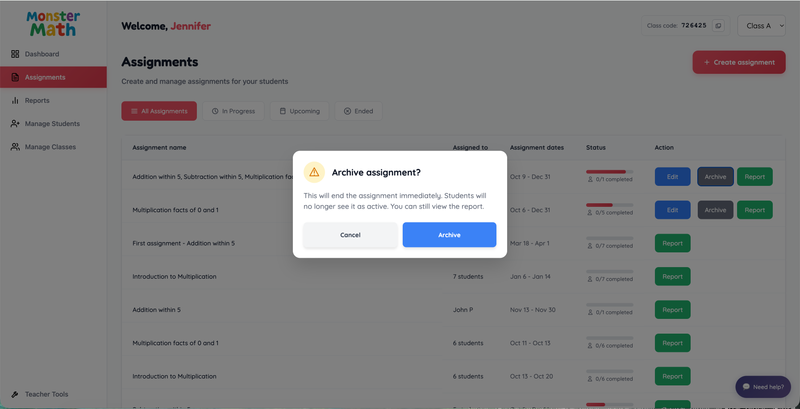Click the 'John P' assigned-to cell

point(463,310)
